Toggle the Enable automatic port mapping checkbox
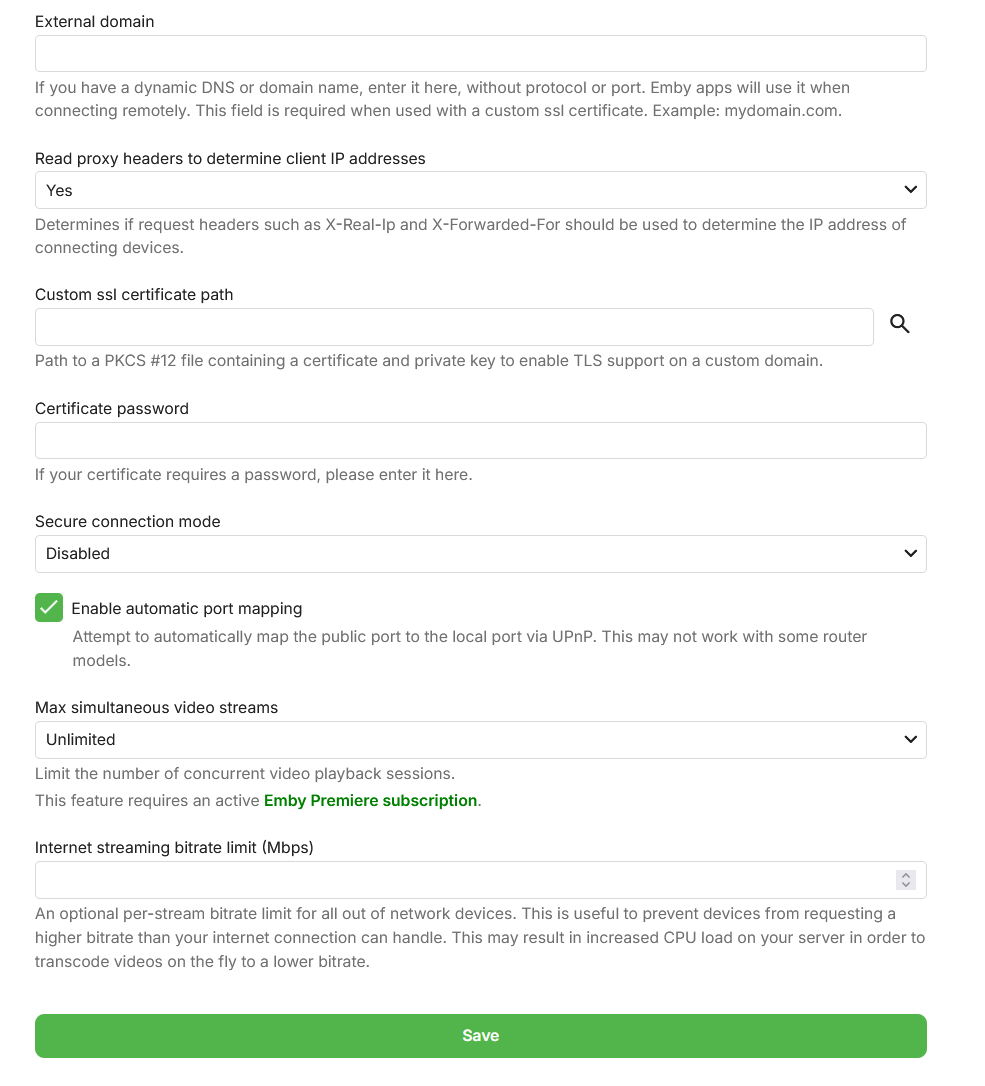This screenshot has height=1086, width=985. [49, 608]
